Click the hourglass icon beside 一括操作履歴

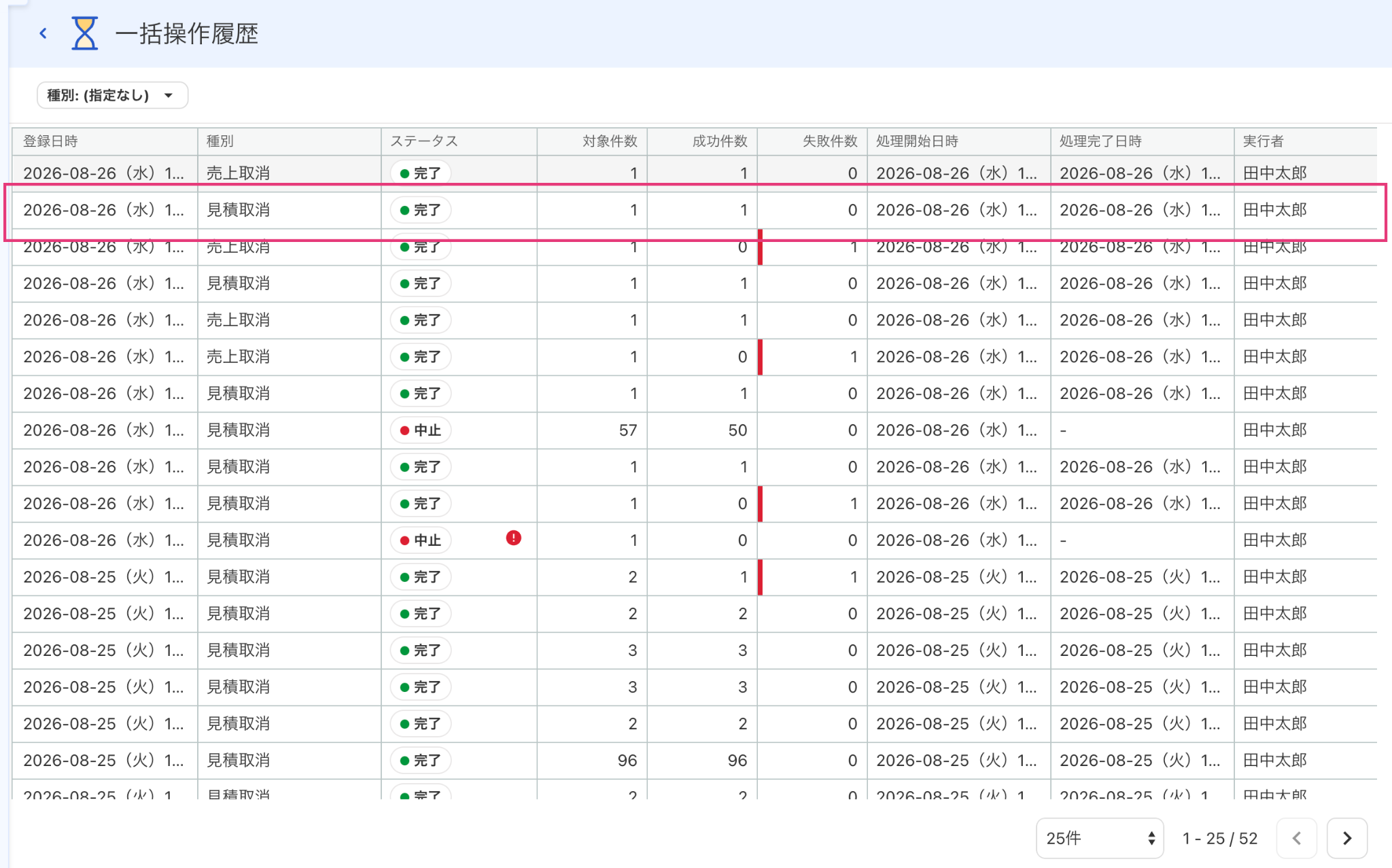pos(84,33)
